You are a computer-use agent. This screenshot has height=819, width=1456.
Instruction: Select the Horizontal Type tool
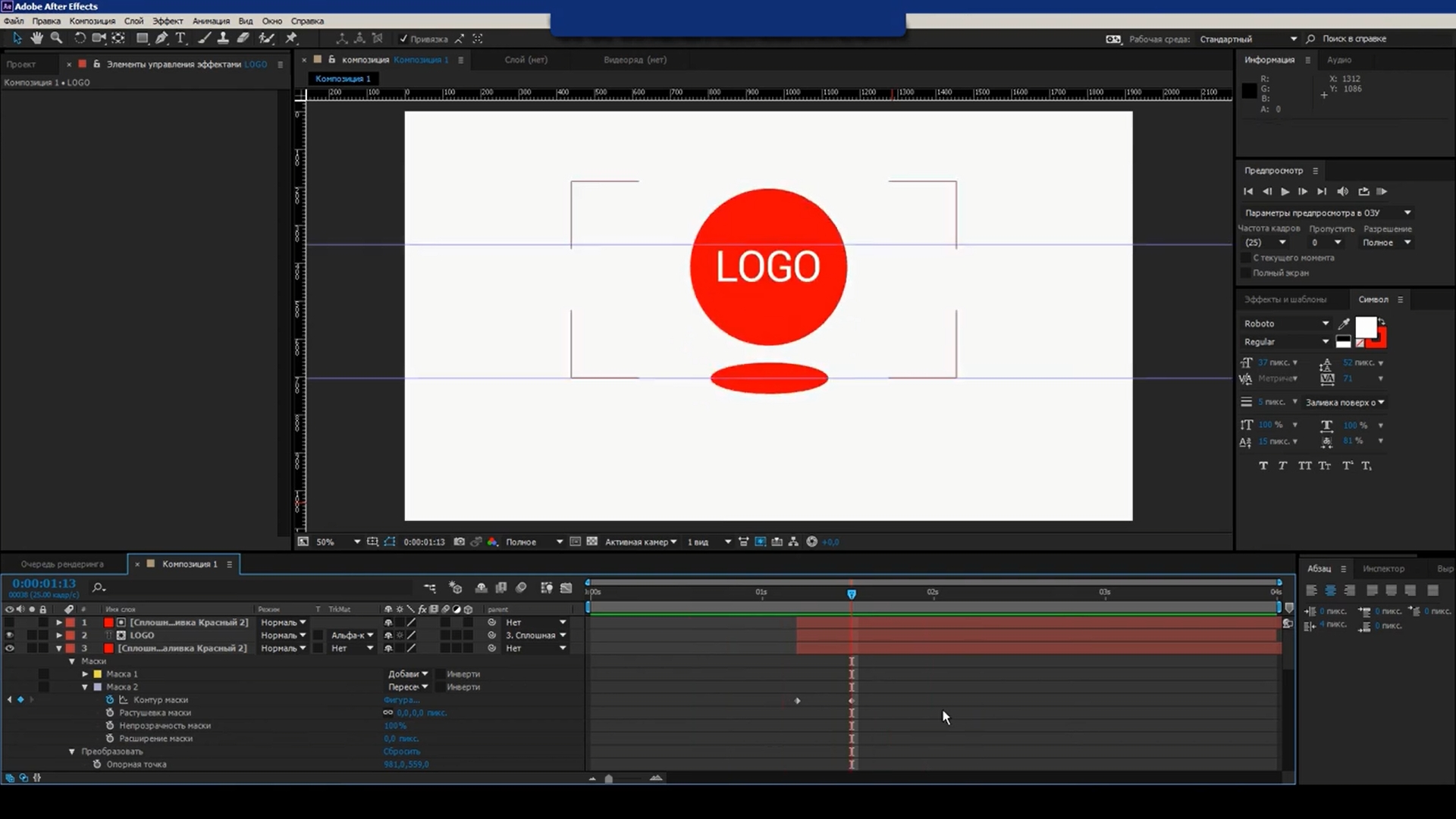click(180, 38)
